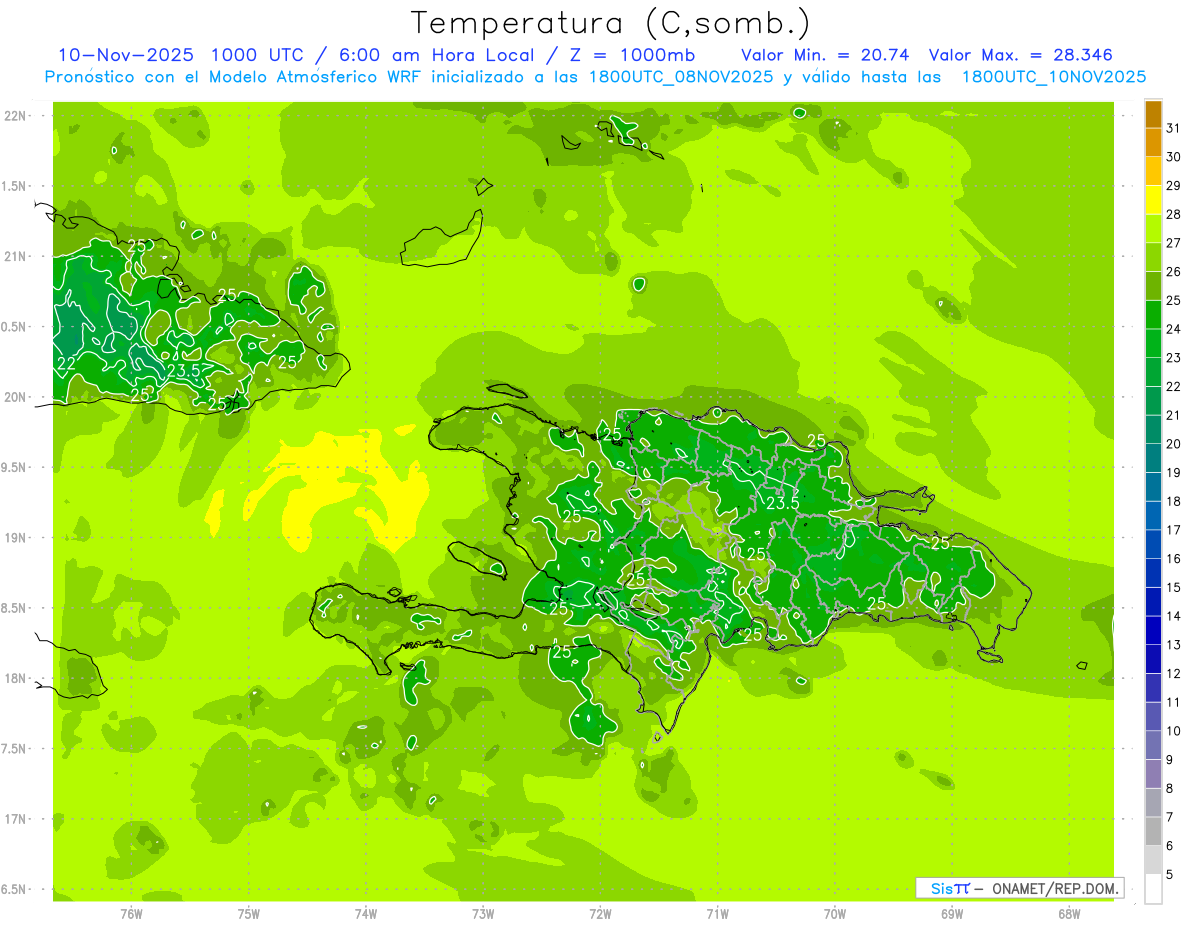Select the green 24 degree legend swatch
Viewport: 1200px width, 927px height.
pos(1153,315)
